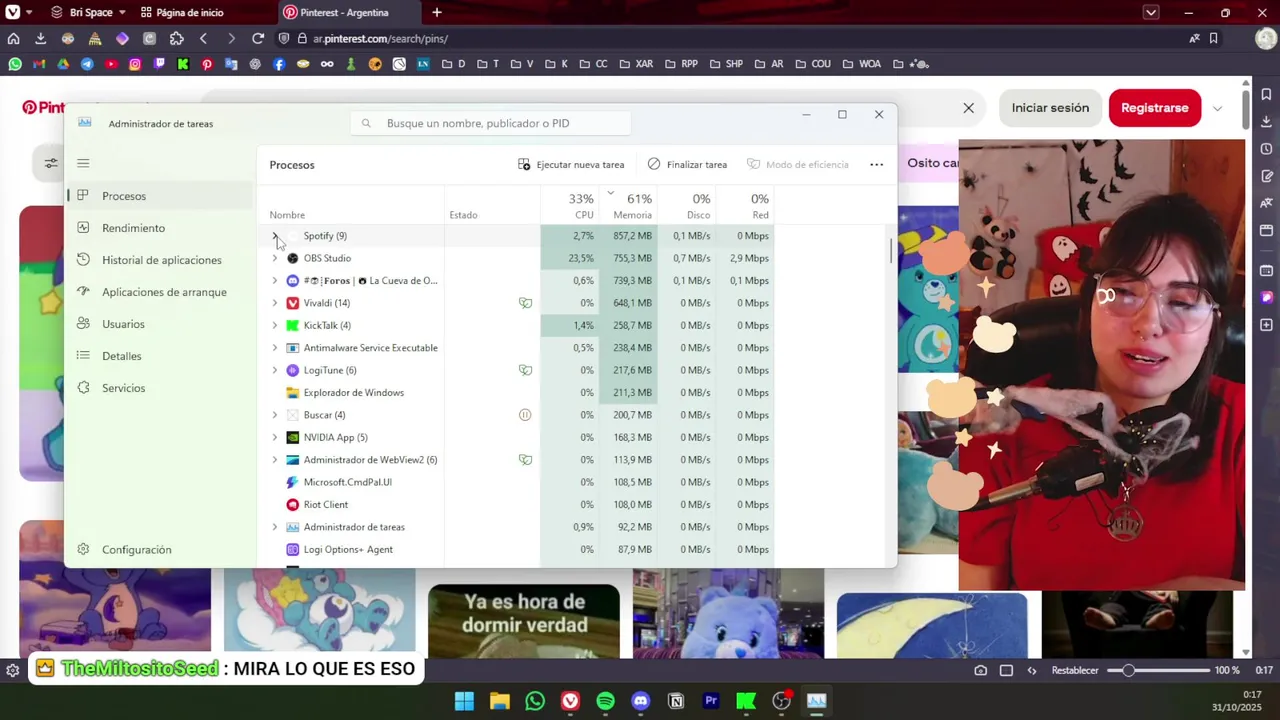Image resolution: width=1280 pixels, height=720 pixels.
Task: Open the Twitch bookmark icon
Action: [x=159, y=64]
